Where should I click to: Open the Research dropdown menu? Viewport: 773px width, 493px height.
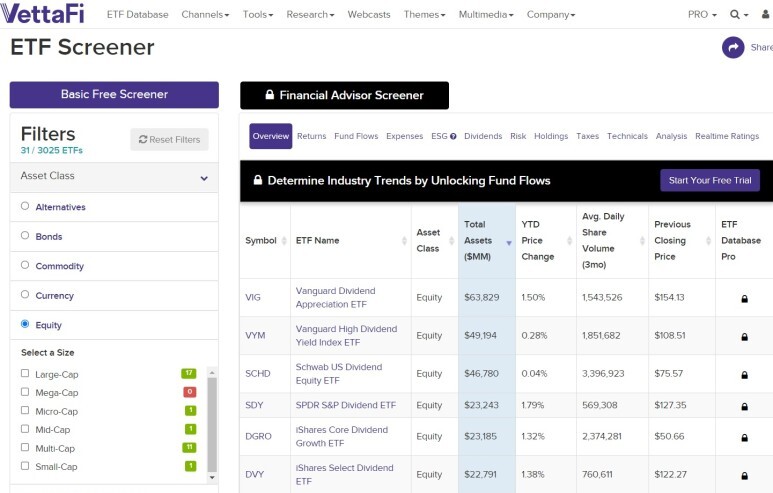310,15
